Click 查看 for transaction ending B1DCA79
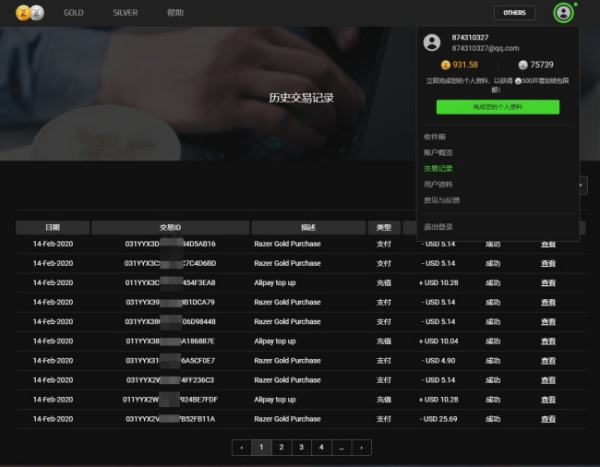This screenshot has height=467, width=600. (548, 302)
